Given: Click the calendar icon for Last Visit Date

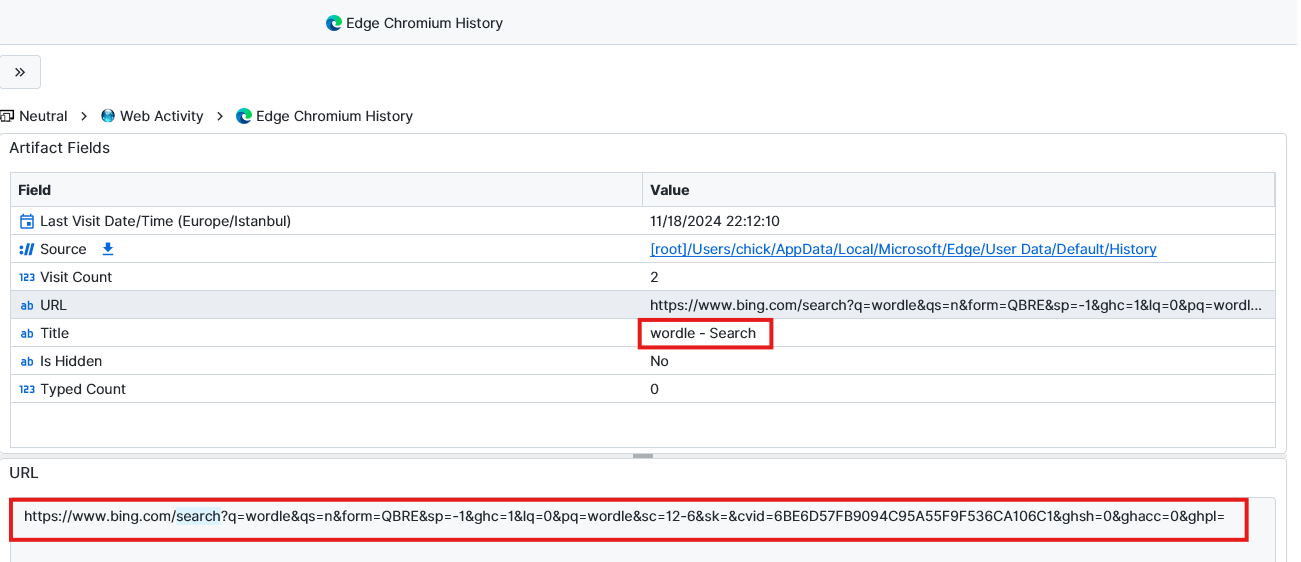Looking at the screenshot, I should click(x=27, y=221).
